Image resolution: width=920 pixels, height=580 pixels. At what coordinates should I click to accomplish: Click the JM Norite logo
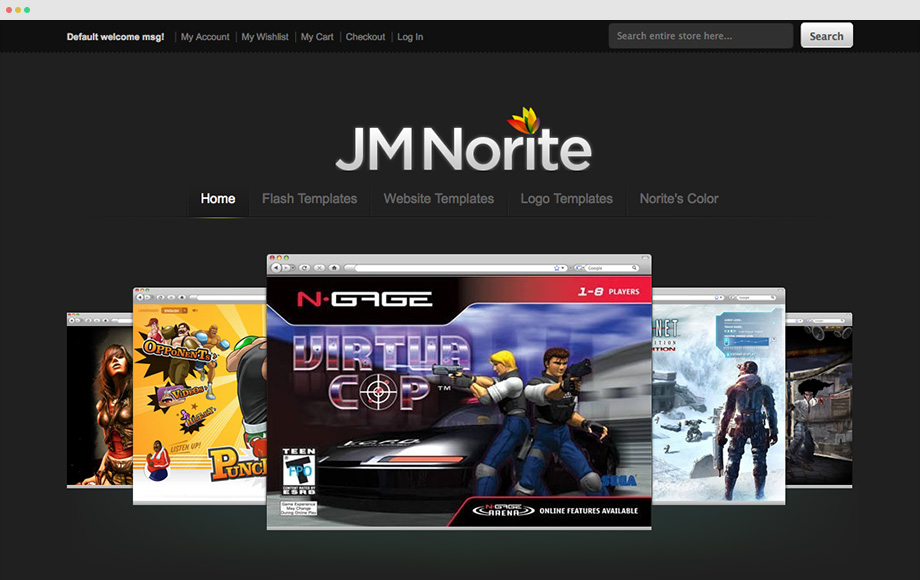click(x=464, y=141)
